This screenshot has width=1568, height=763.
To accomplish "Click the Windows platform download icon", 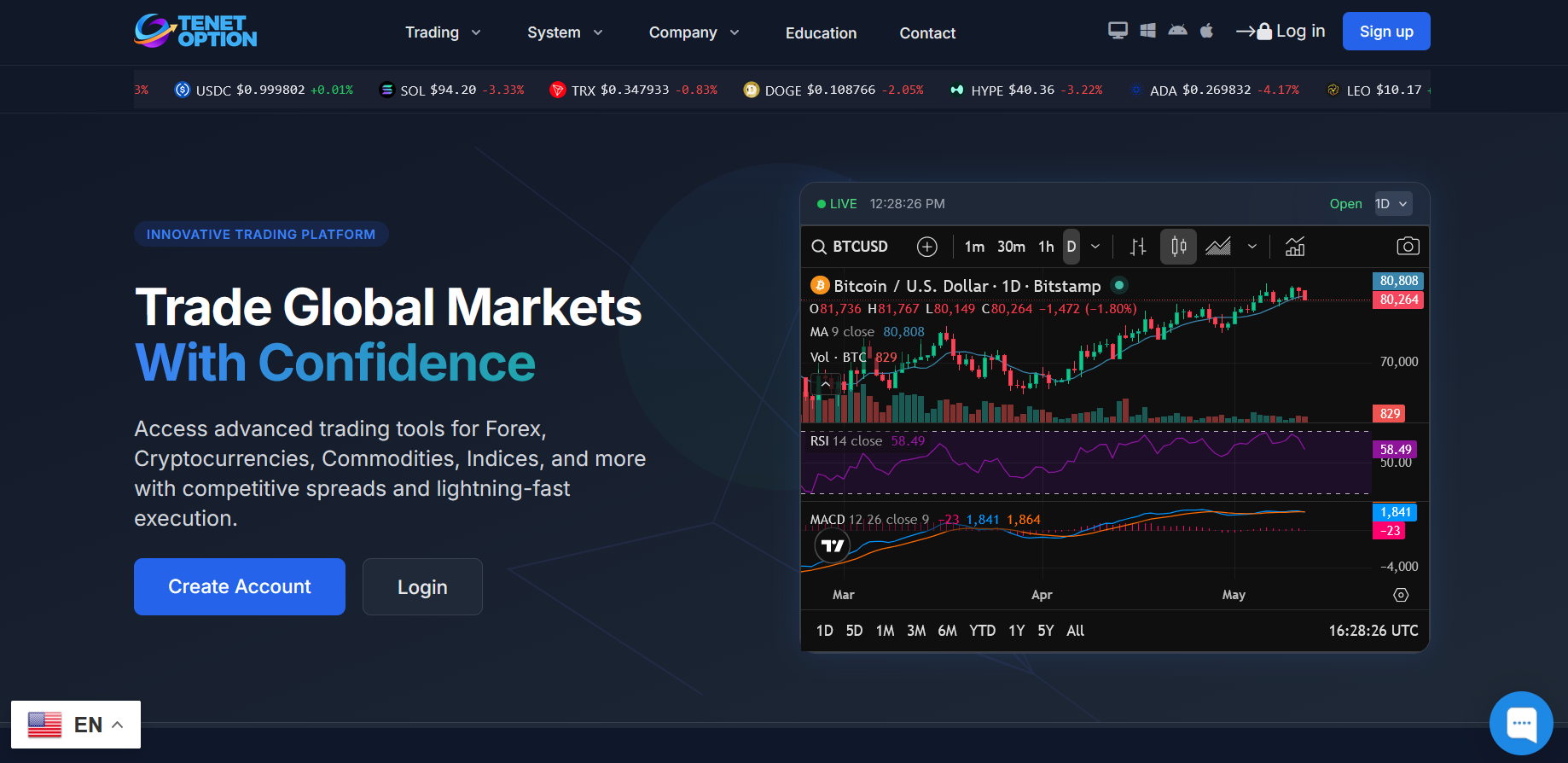I will pyautogui.click(x=1148, y=31).
